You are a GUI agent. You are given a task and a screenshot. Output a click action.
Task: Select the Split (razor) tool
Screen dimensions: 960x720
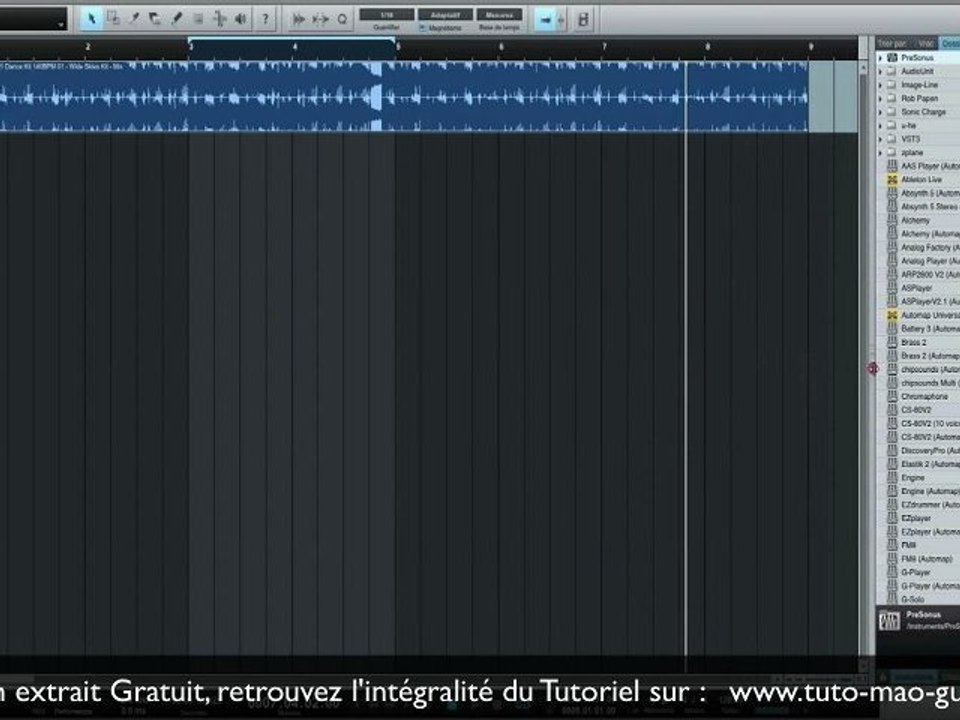pos(134,19)
